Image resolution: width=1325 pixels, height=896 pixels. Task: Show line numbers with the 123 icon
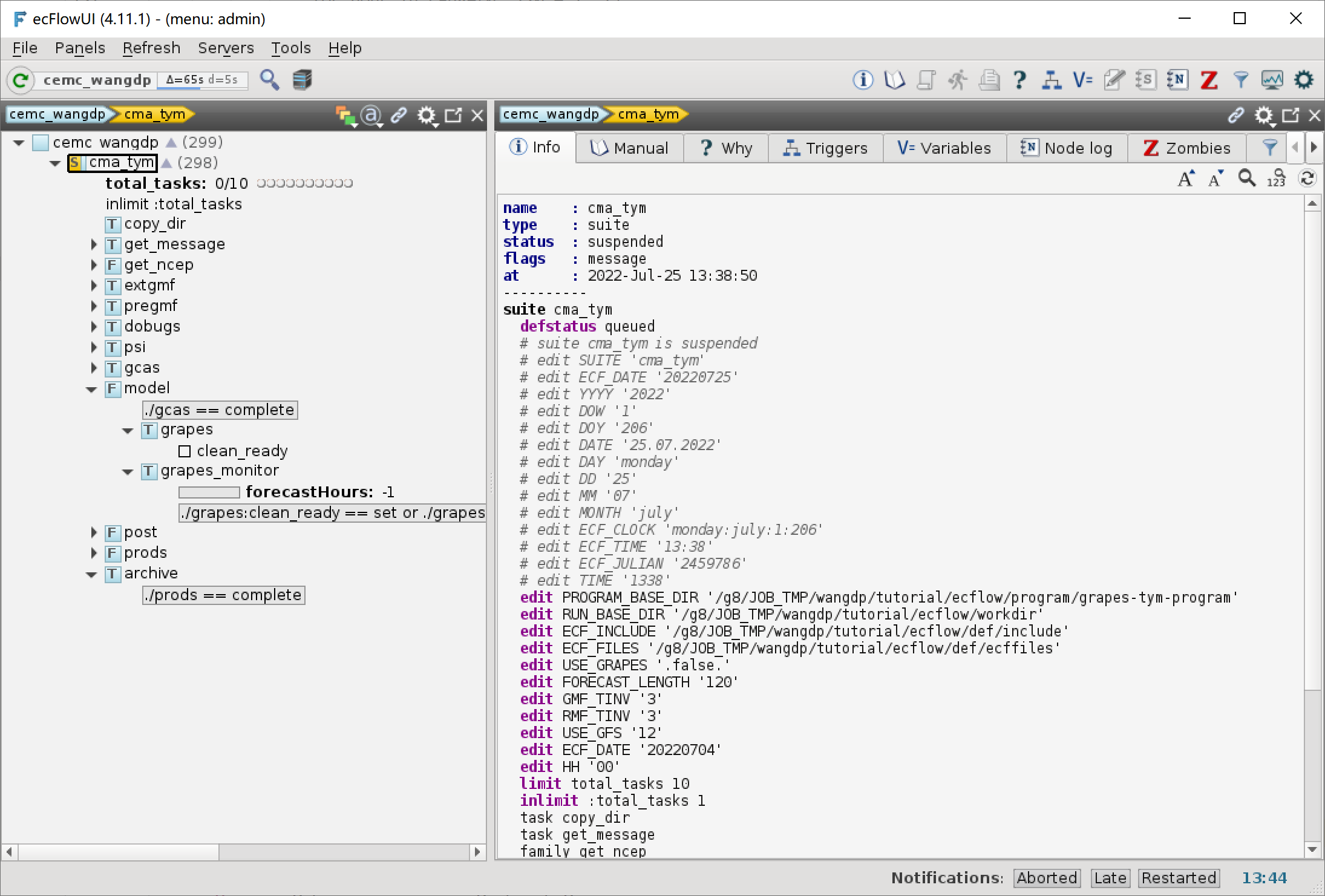[x=1277, y=178]
